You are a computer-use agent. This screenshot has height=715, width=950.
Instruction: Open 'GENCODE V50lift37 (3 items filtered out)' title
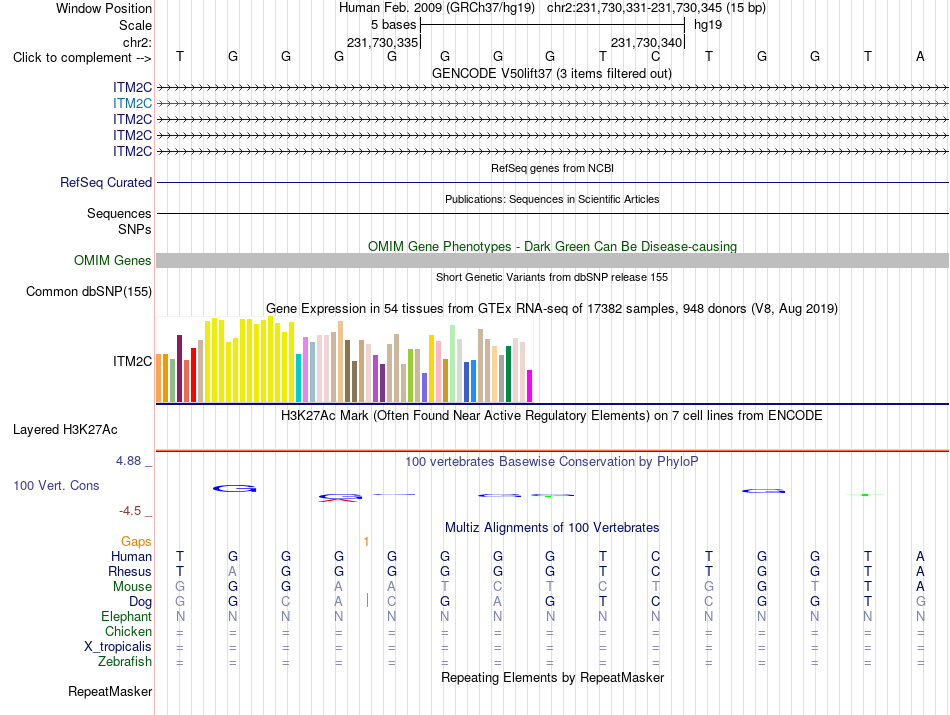tap(552, 73)
